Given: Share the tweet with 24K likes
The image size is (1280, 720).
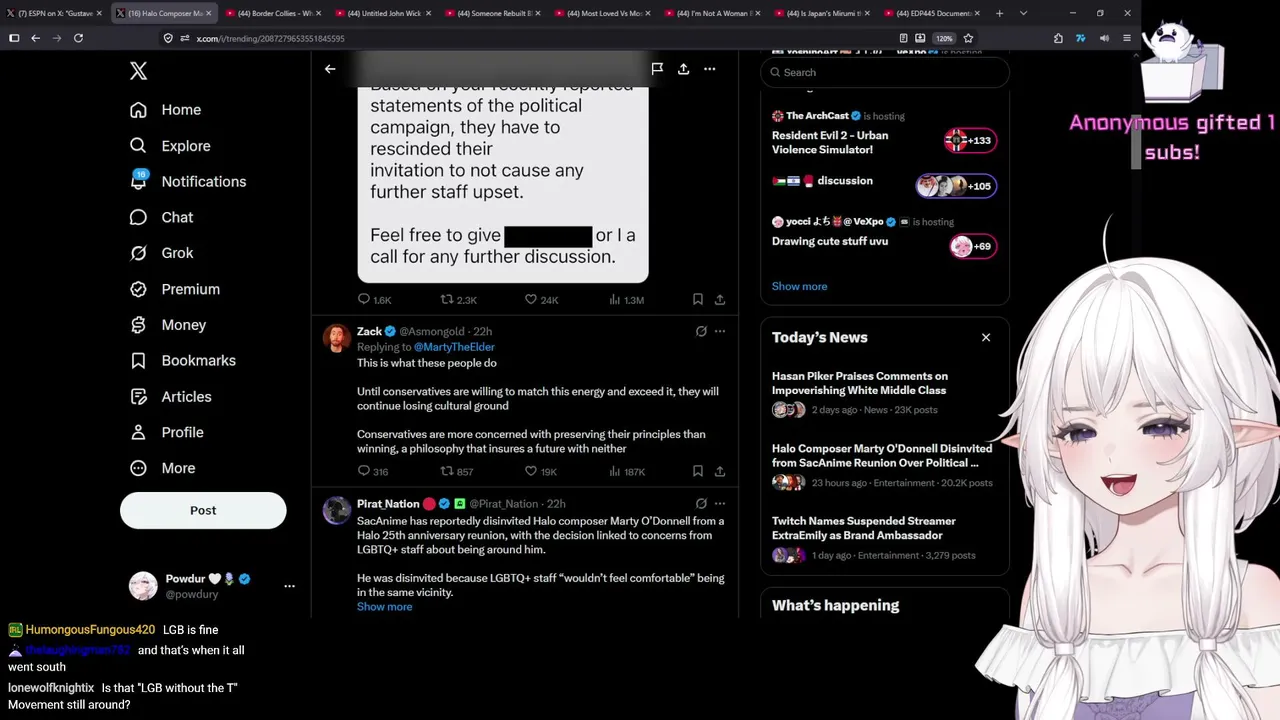Looking at the screenshot, I should pos(720,300).
